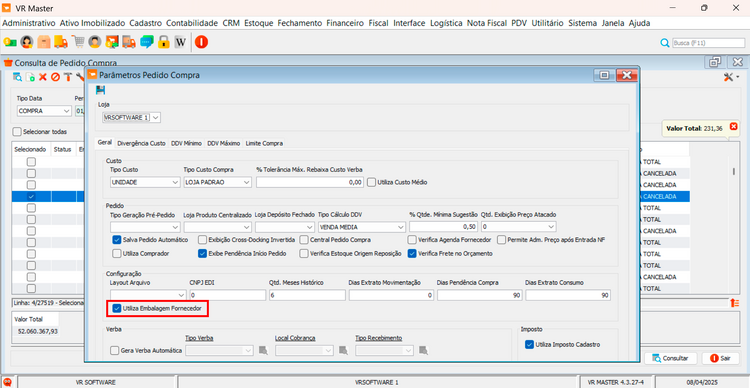Click the search magnifier icon beside Busca field
This screenshot has height=388, width=750.
(x=665, y=43)
